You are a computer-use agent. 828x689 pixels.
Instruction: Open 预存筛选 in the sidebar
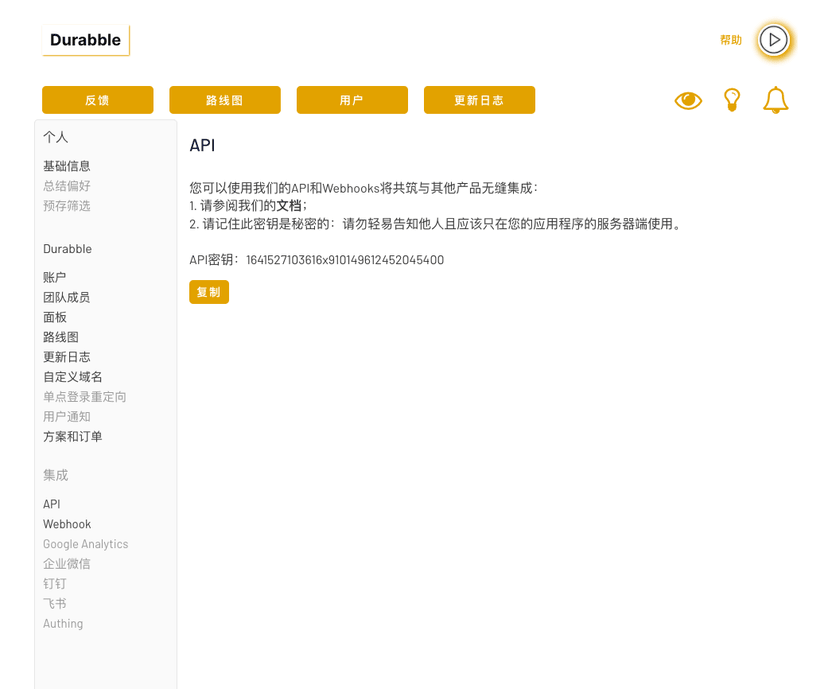[x=67, y=206]
